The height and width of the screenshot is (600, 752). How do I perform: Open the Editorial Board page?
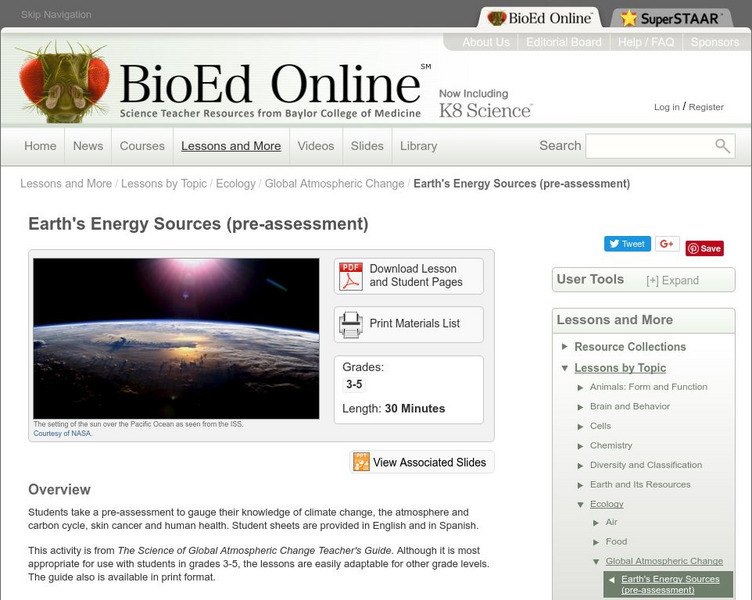click(x=564, y=42)
